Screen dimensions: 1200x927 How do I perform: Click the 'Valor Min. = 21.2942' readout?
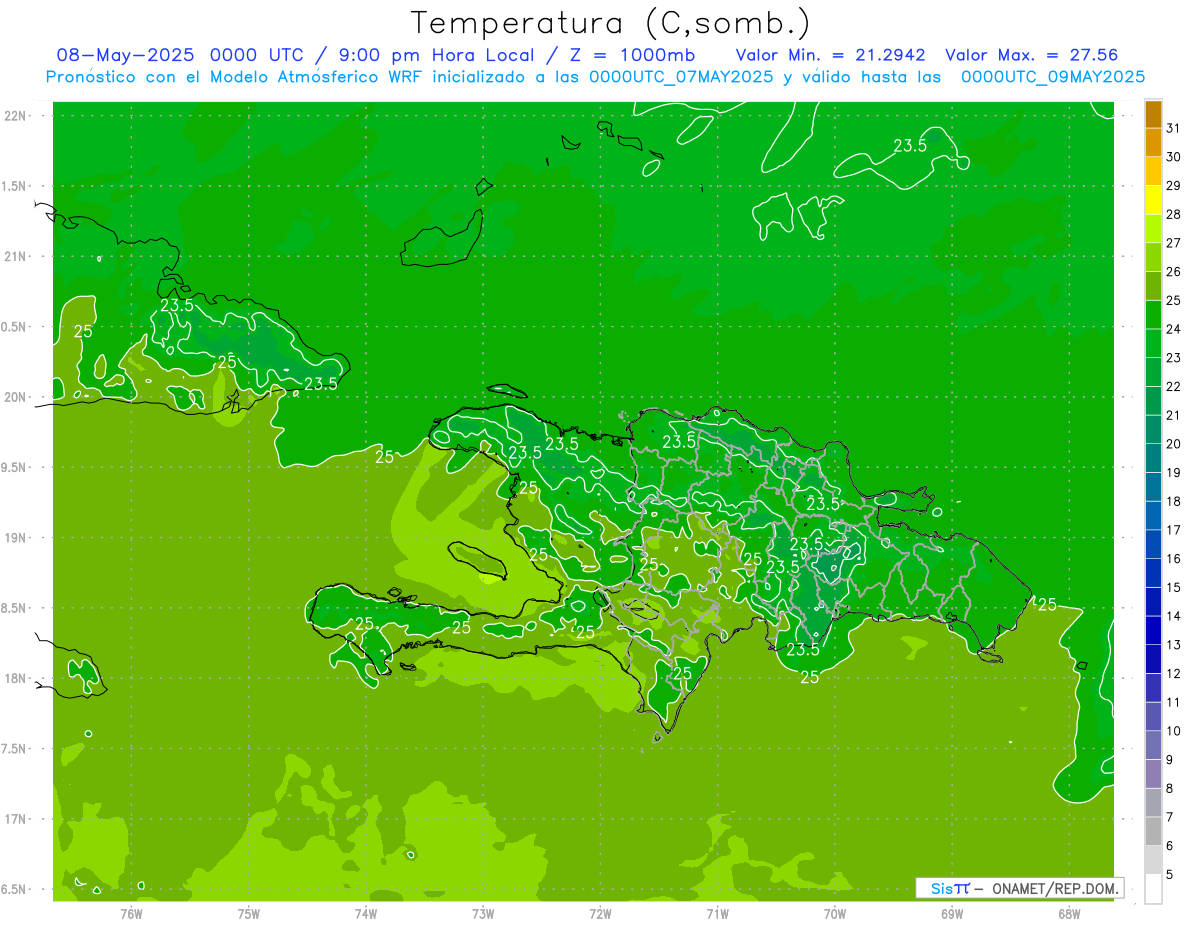tap(830, 55)
